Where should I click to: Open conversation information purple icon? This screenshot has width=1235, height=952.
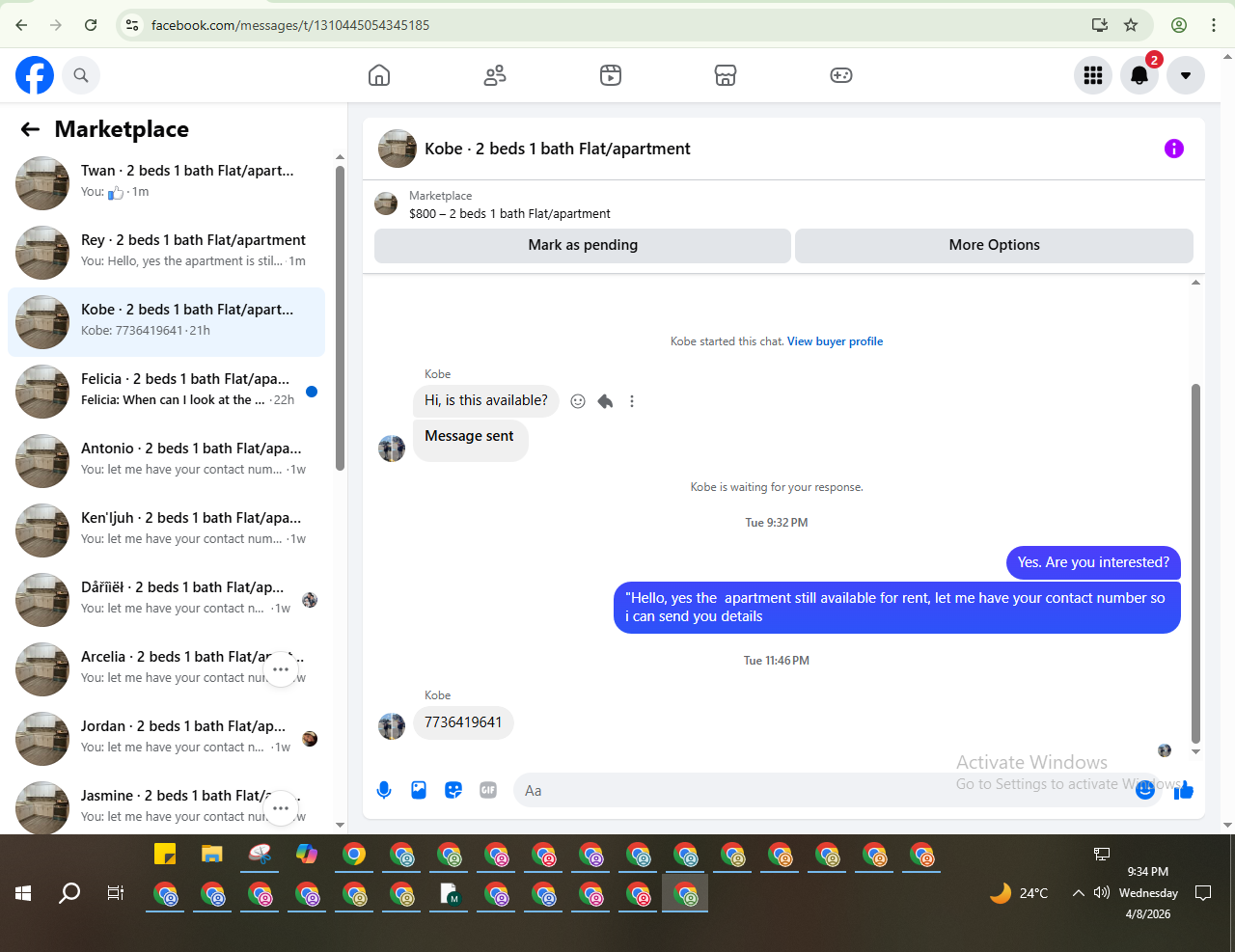coord(1174,149)
